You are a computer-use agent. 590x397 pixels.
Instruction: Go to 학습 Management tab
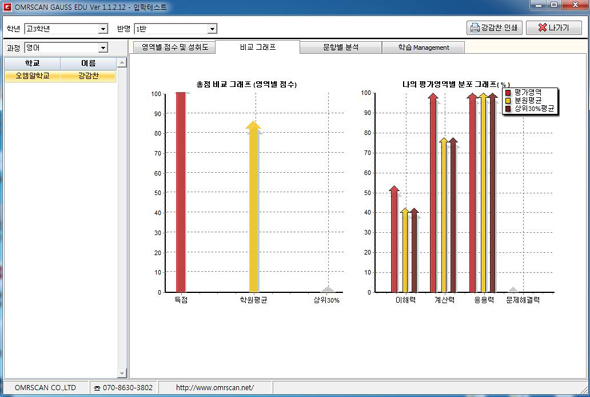(423, 47)
